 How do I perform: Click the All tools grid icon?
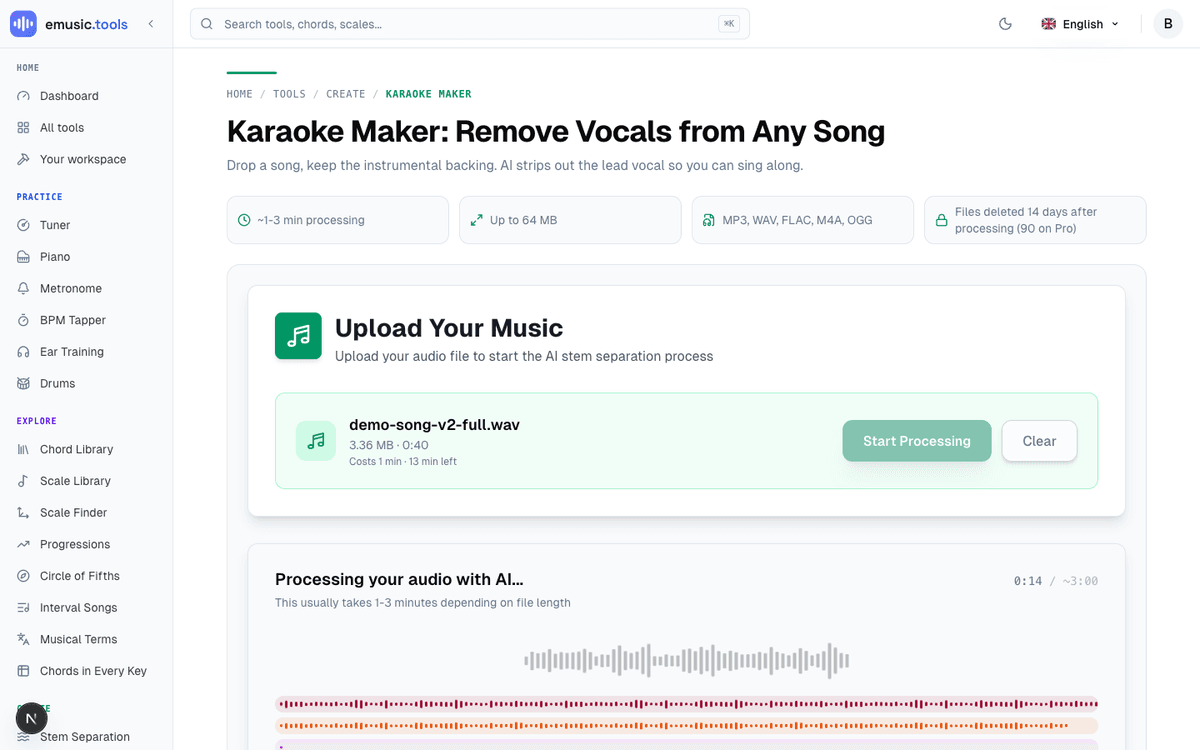tap(23, 128)
